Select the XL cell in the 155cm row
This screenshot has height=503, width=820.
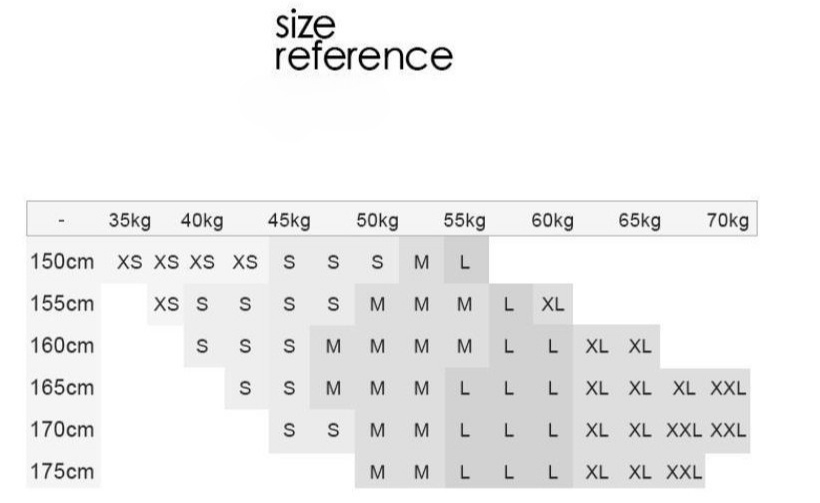tap(552, 305)
